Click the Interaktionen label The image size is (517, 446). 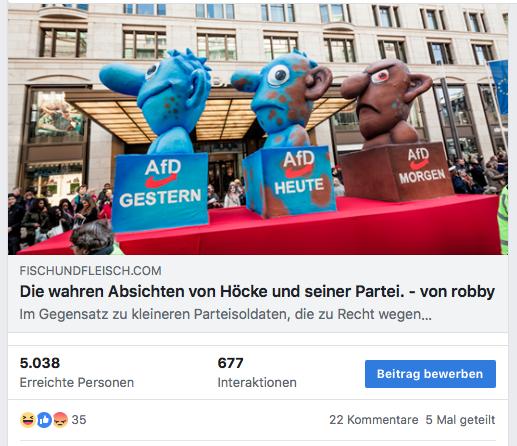pos(257,382)
